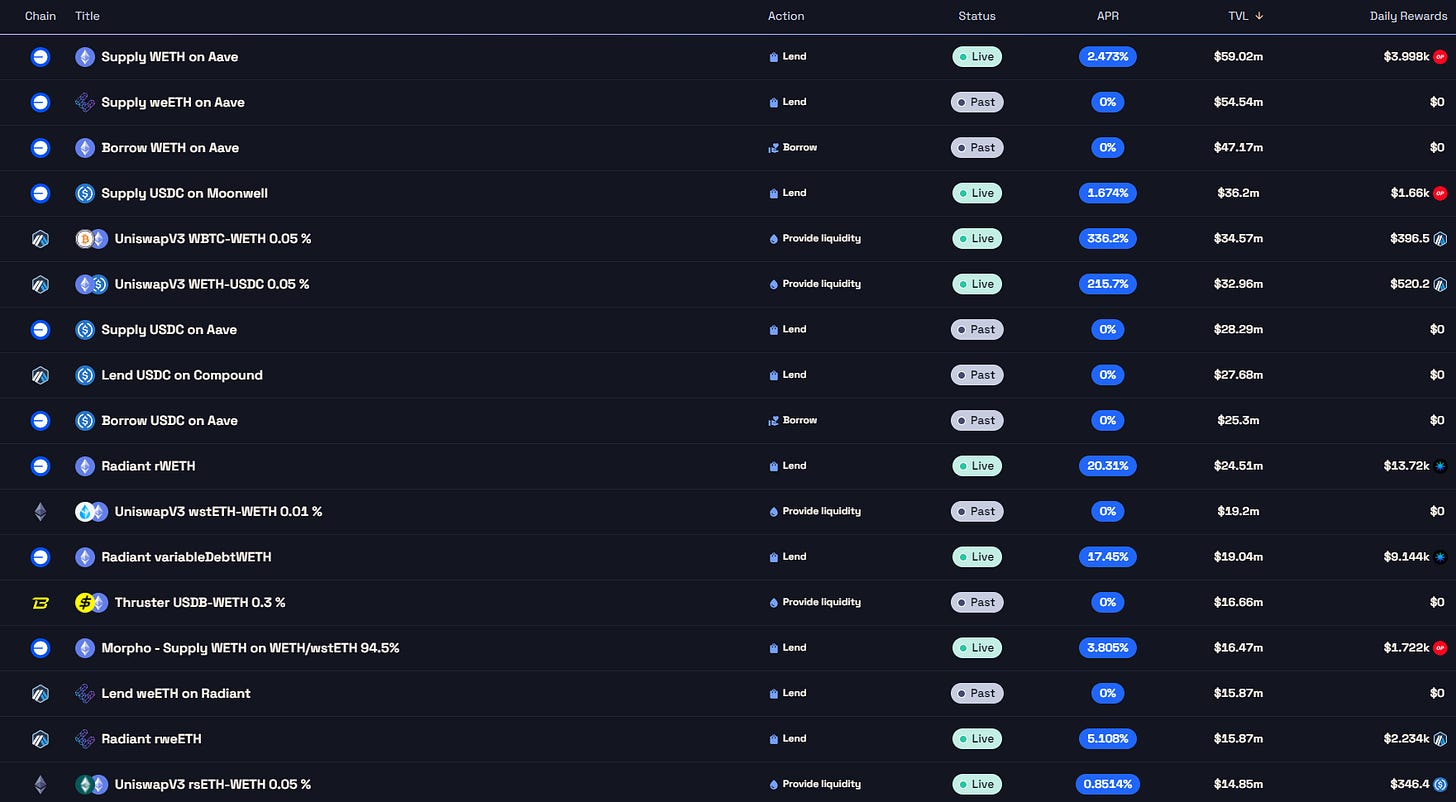Click the $59.02m TVL value
This screenshot has width=1456, height=802.
[1238, 57]
